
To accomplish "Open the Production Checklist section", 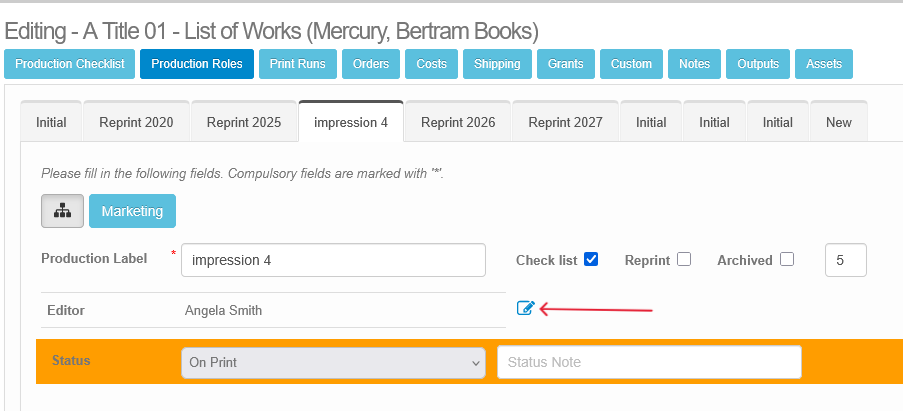I will click(x=70, y=64).
